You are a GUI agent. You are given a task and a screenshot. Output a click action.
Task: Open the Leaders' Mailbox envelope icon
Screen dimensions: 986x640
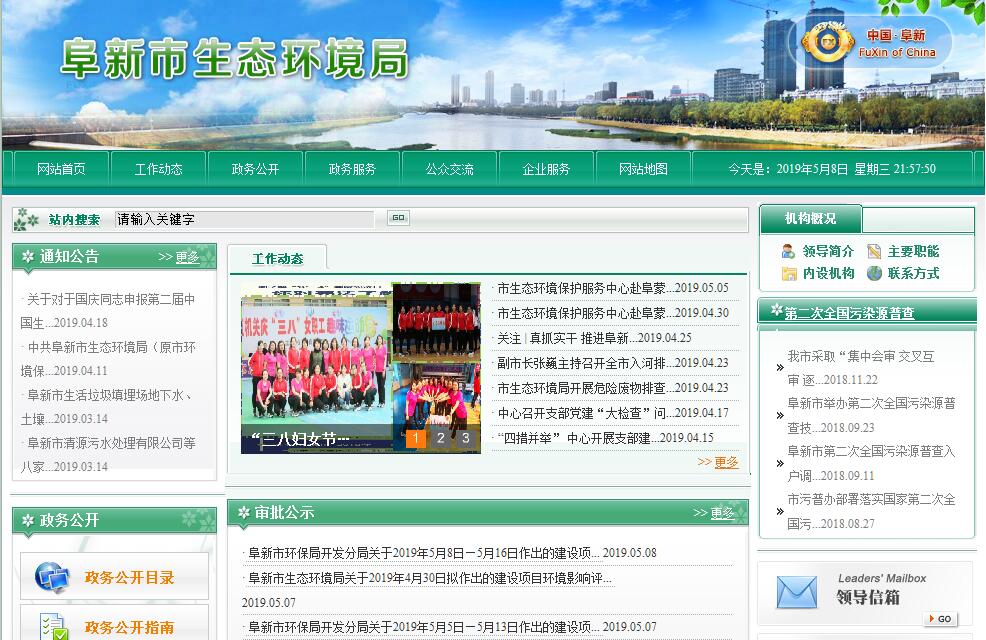coord(796,592)
